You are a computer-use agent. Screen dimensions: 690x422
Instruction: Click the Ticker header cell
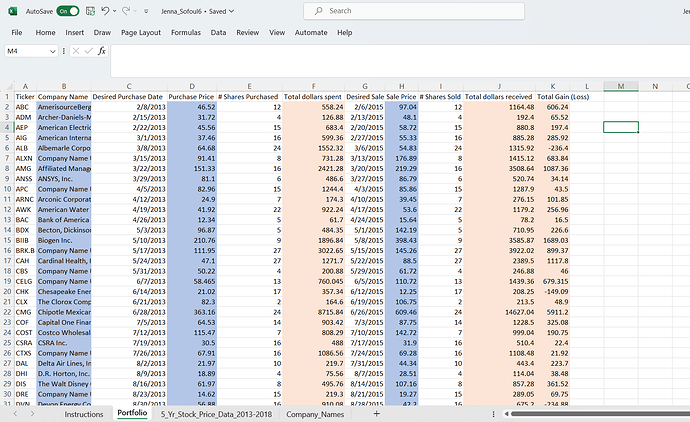click(25, 97)
